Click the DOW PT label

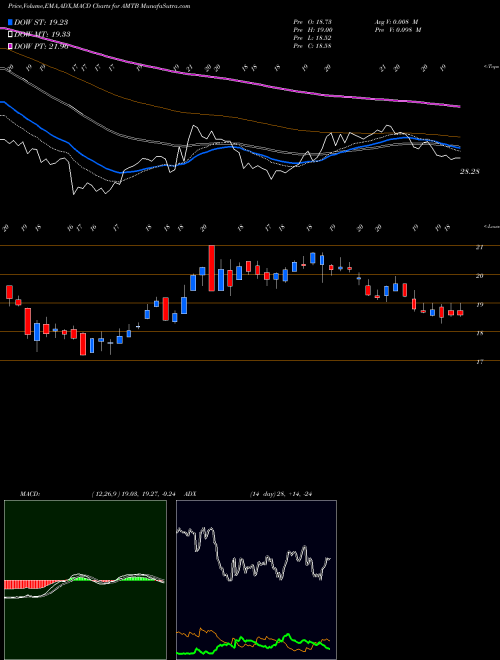point(41,46)
